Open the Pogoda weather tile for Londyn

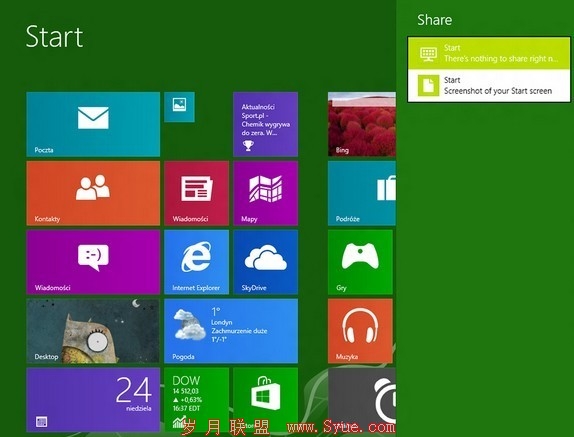pyautogui.click(x=231, y=331)
